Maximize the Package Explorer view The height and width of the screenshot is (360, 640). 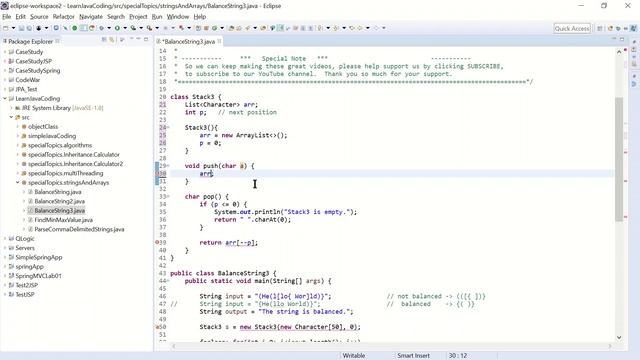(x=146, y=39)
